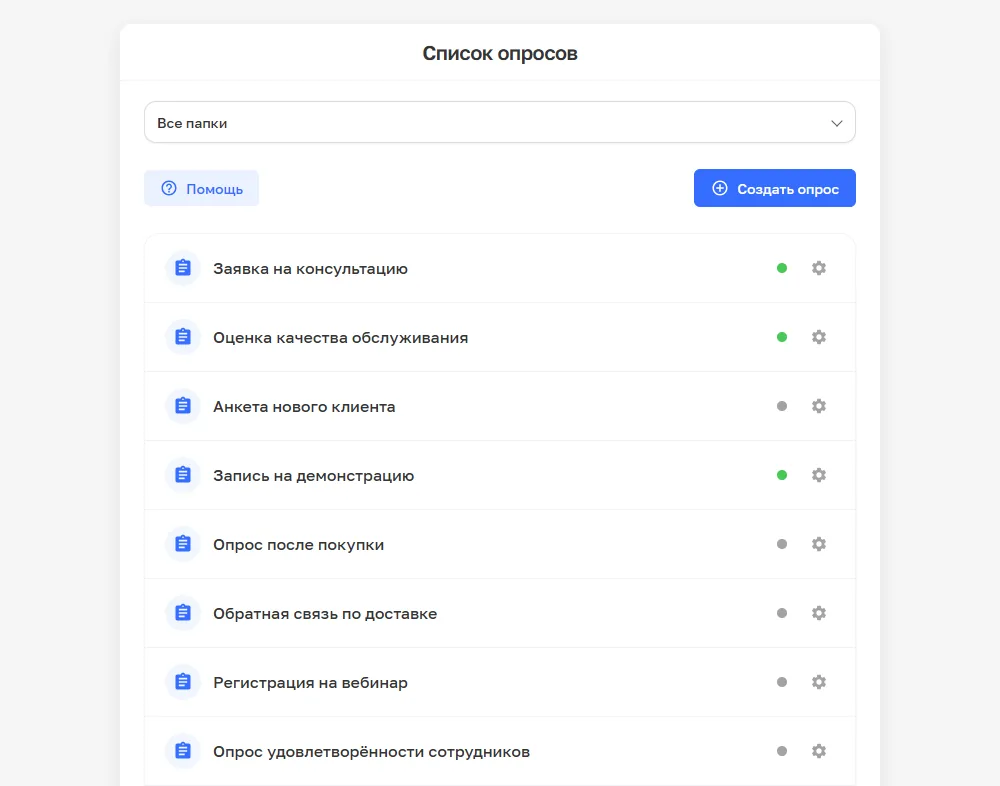This screenshot has width=1000, height=786.
Task: Open settings gear for Опрос удовлетворённости сотрудников
Action: click(x=819, y=751)
